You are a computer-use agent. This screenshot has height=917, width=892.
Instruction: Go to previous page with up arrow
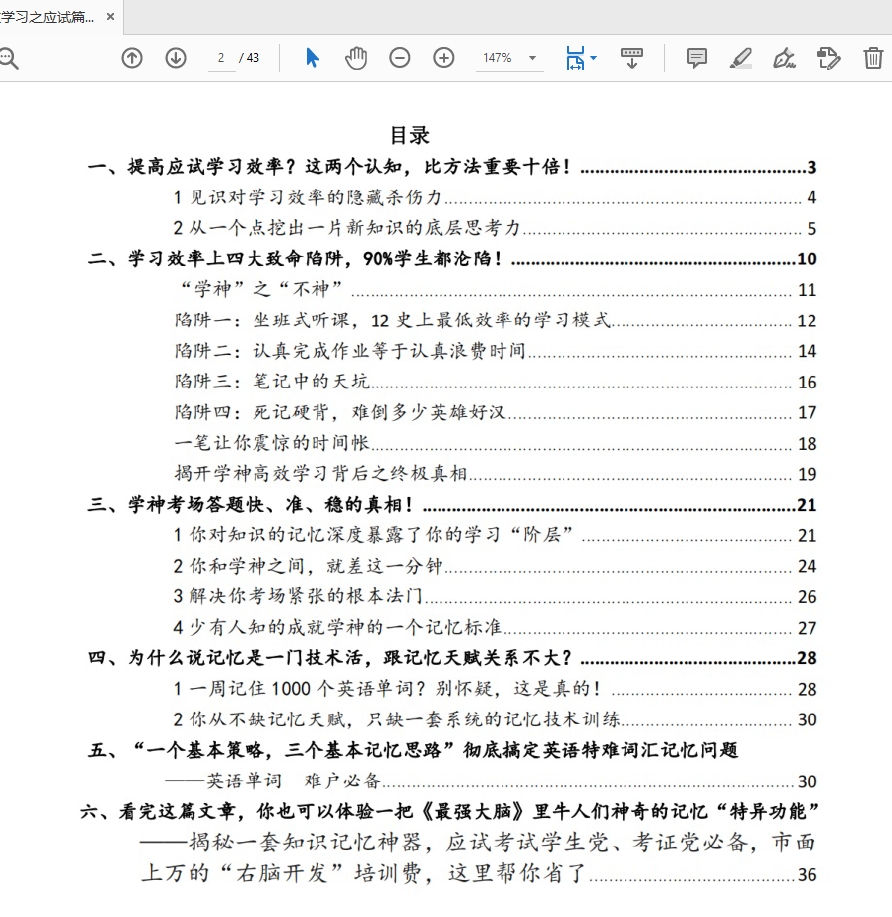[x=132, y=58]
